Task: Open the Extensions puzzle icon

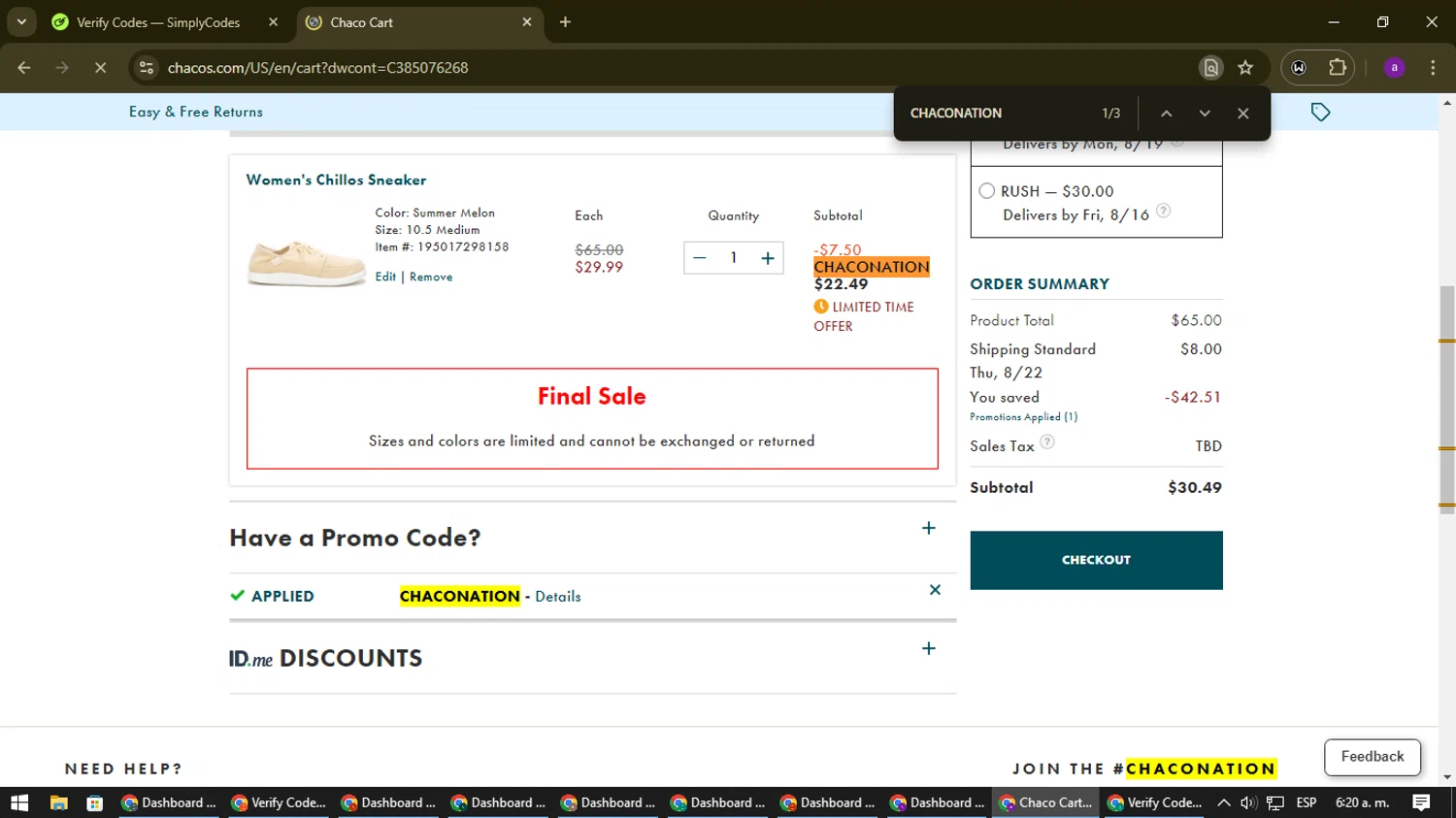Action: point(1338,68)
